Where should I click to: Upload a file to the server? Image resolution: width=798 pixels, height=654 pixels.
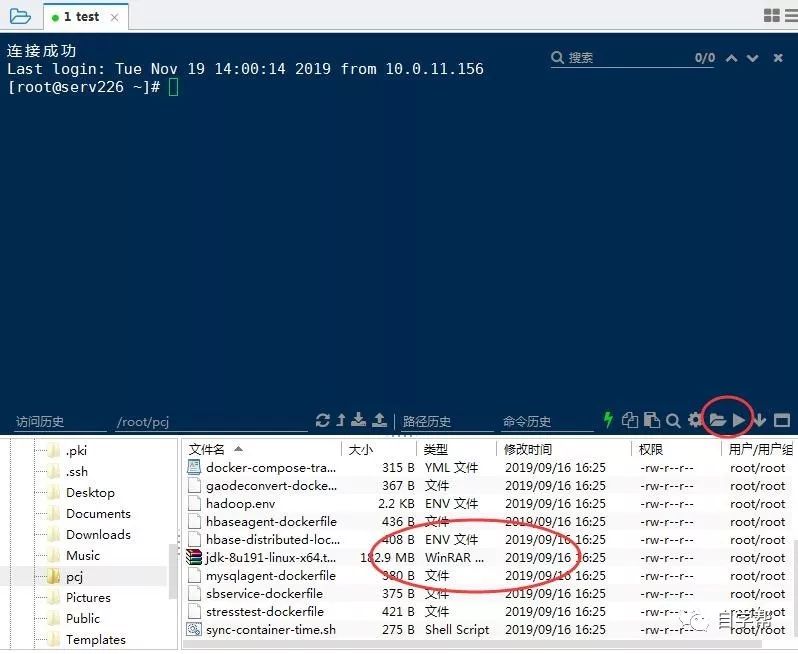(379, 420)
